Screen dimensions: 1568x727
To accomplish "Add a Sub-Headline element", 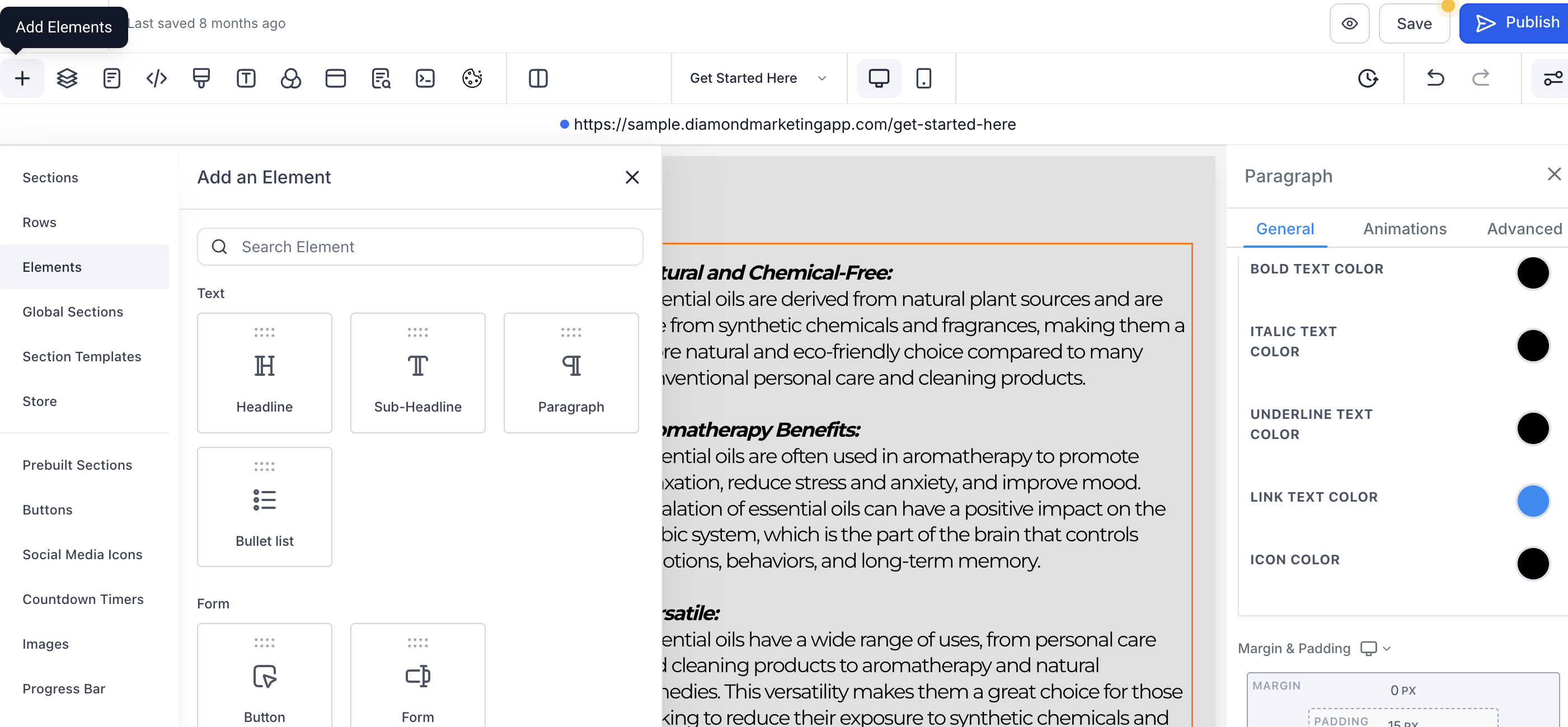I will (x=418, y=373).
